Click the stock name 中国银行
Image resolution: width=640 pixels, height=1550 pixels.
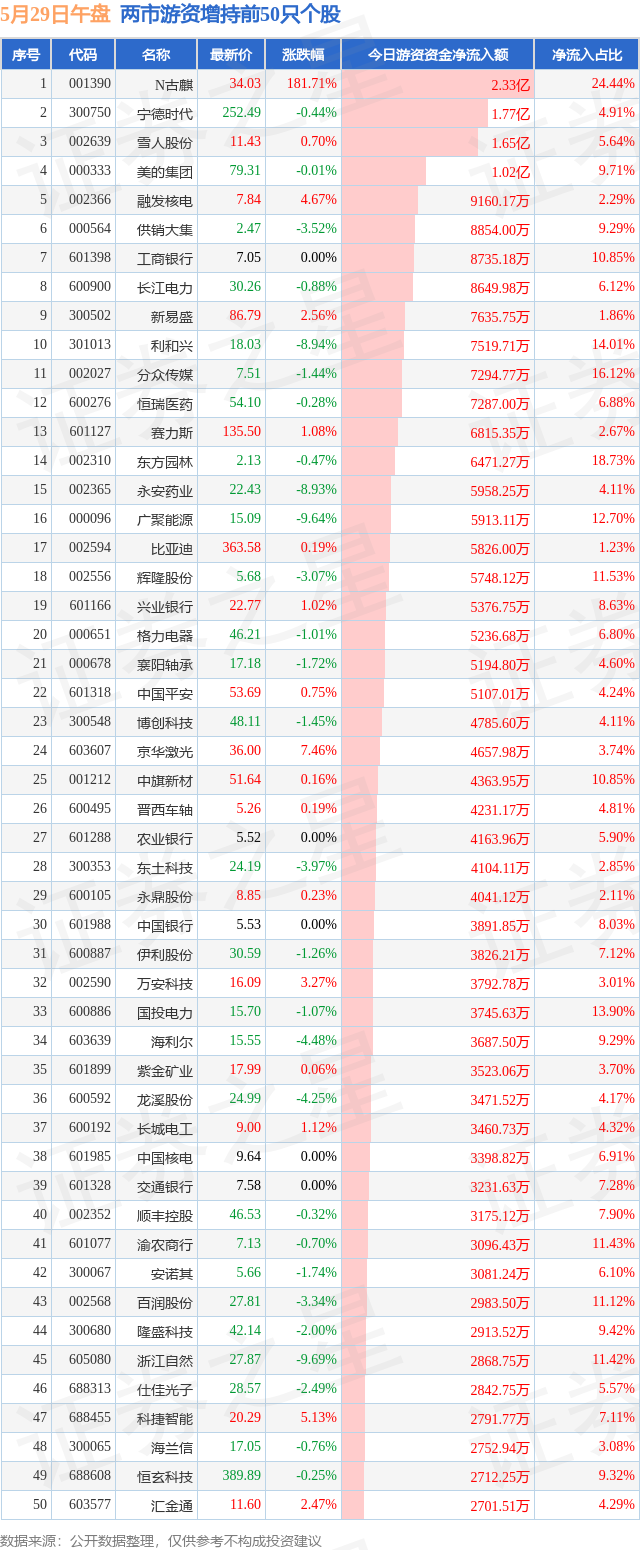coord(165,926)
